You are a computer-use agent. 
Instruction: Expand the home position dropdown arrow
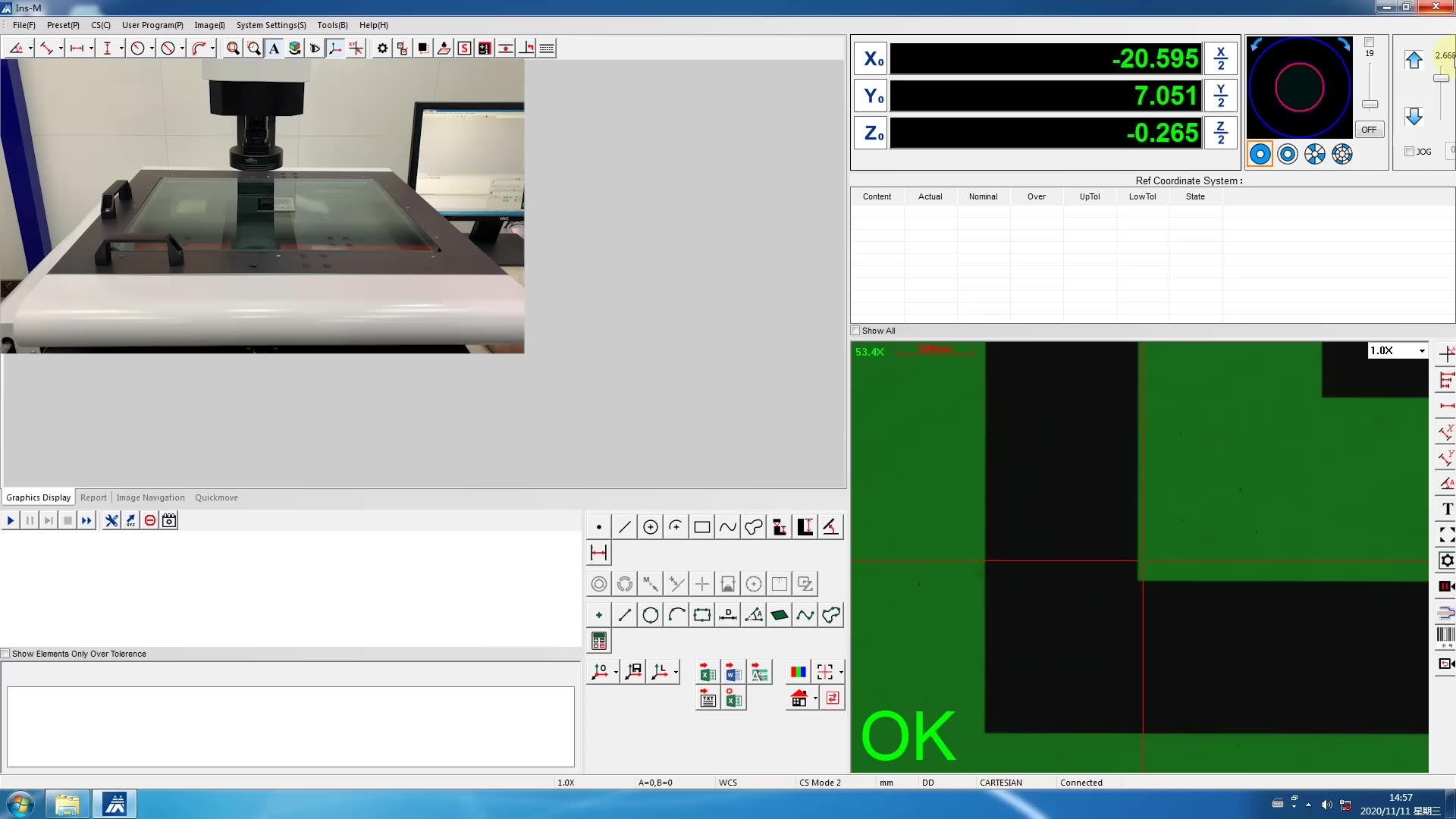(815, 698)
